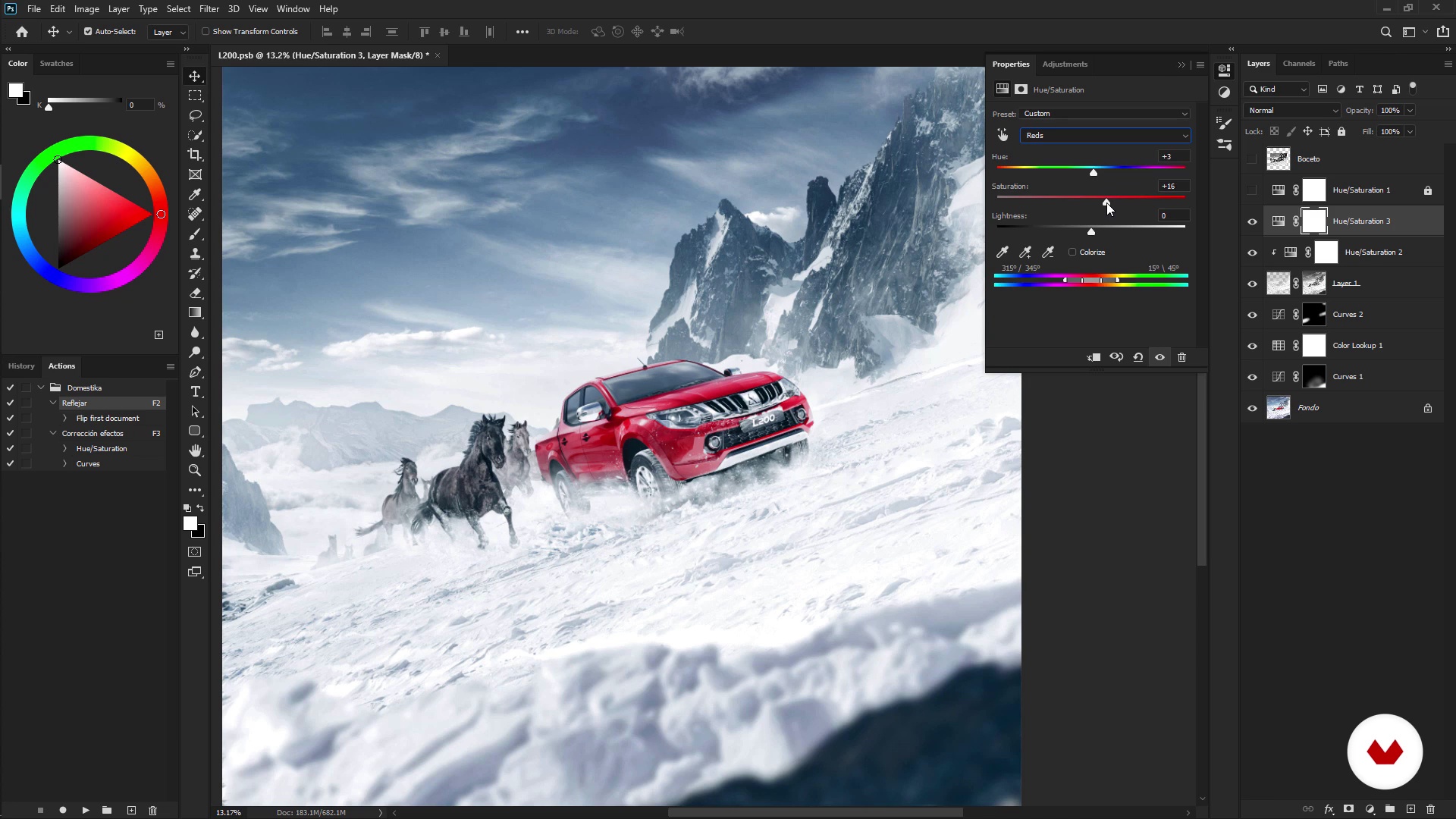Select the Eyedropper tool in toolbar
The image size is (1456, 819).
tap(195, 194)
